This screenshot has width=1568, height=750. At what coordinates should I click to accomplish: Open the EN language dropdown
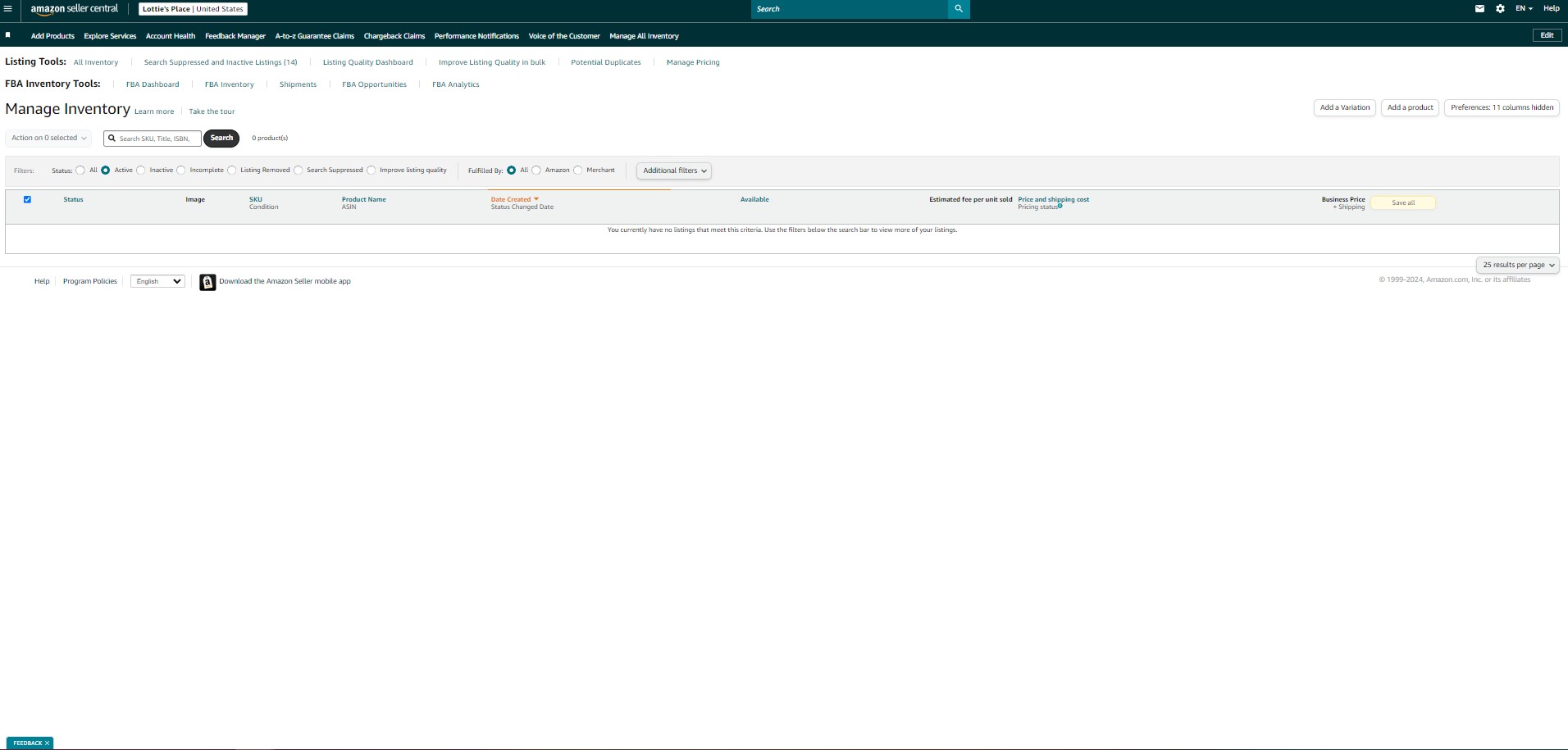click(x=1524, y=9)
